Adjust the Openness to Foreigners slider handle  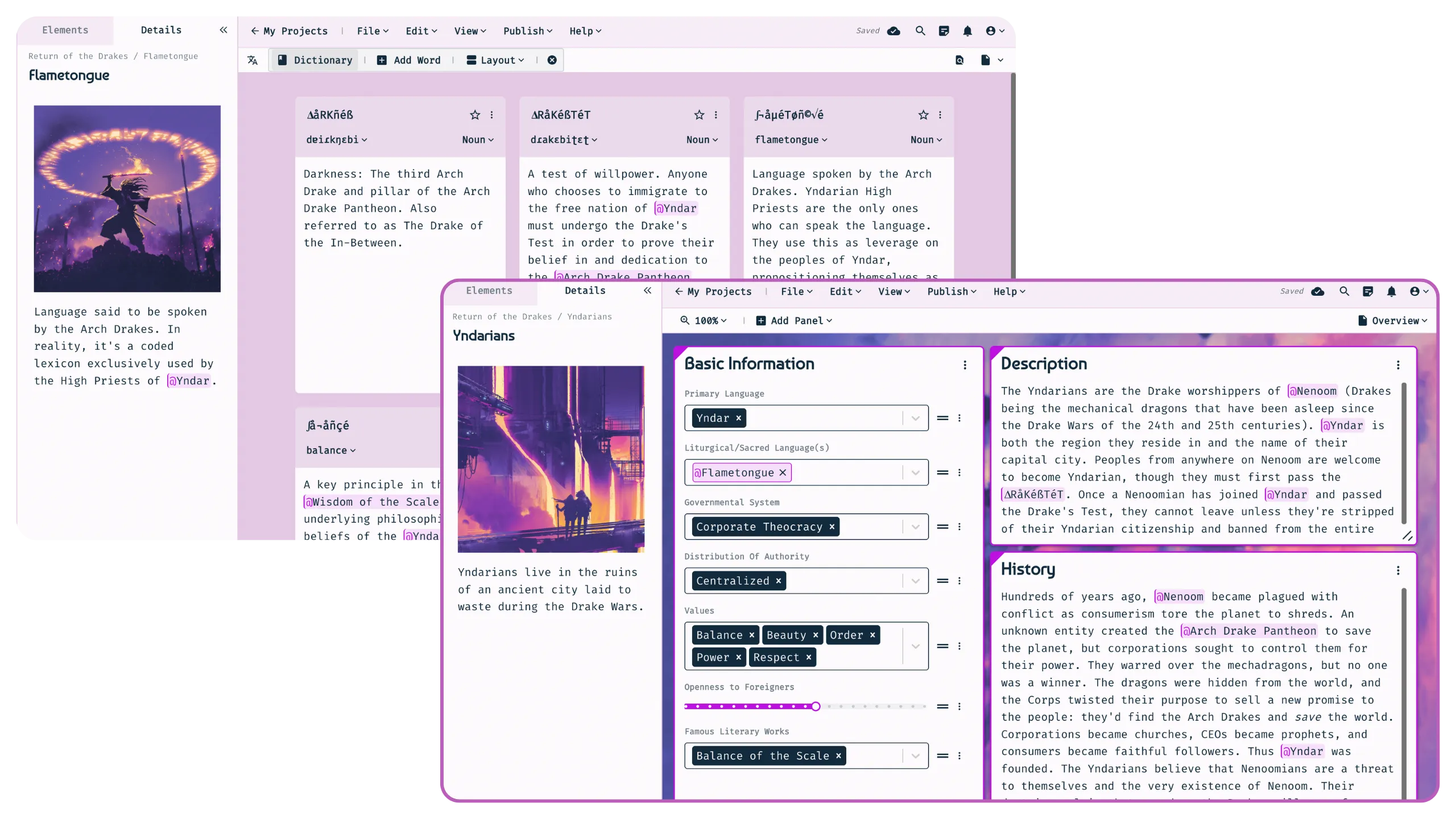(x=816, y=706)
